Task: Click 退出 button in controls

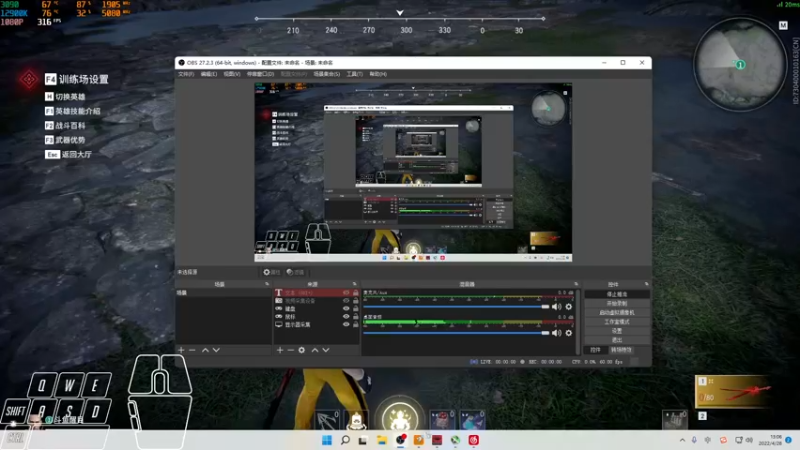Action: click(617, 340)
